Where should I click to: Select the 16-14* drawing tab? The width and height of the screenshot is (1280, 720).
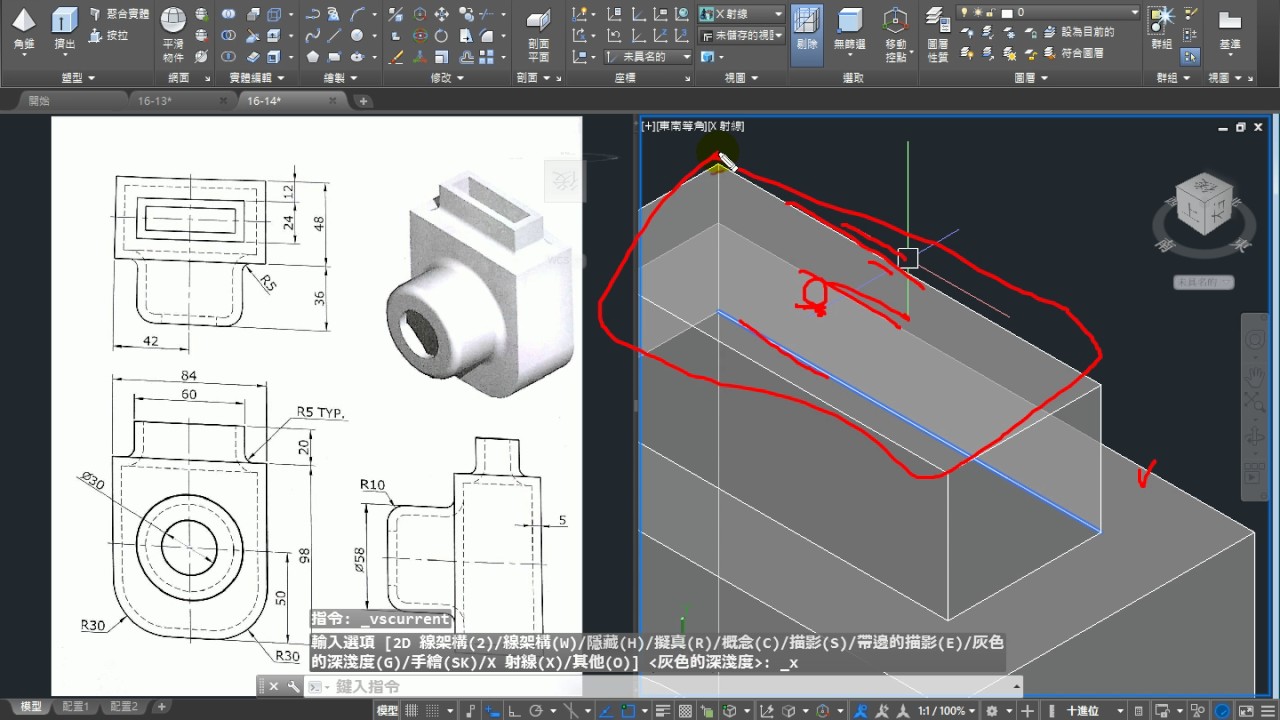[x=264, y=101]
